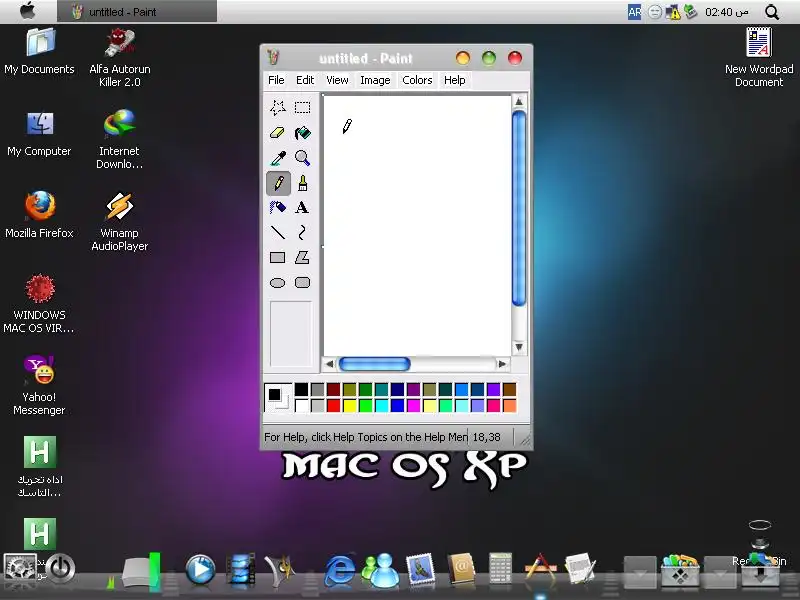Select the Polygon shape tool
This screenshot has width=800, height=600.
click(x=303, y=258)
